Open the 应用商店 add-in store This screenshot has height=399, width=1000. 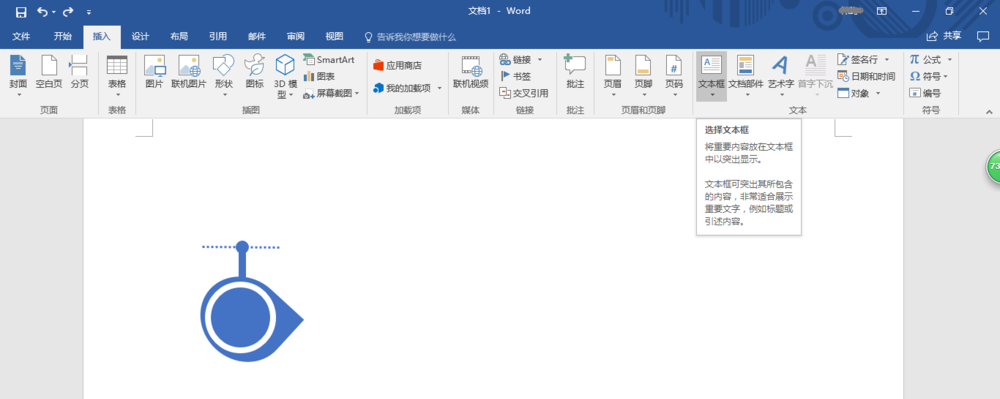(397, 65)
